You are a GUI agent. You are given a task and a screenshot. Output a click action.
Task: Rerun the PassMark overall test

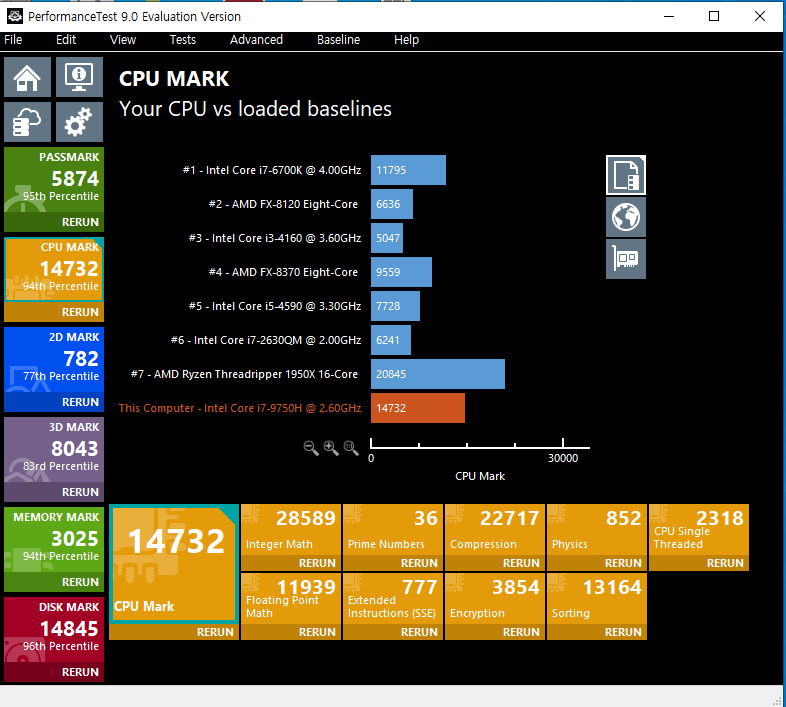click(x=54, y=222)
